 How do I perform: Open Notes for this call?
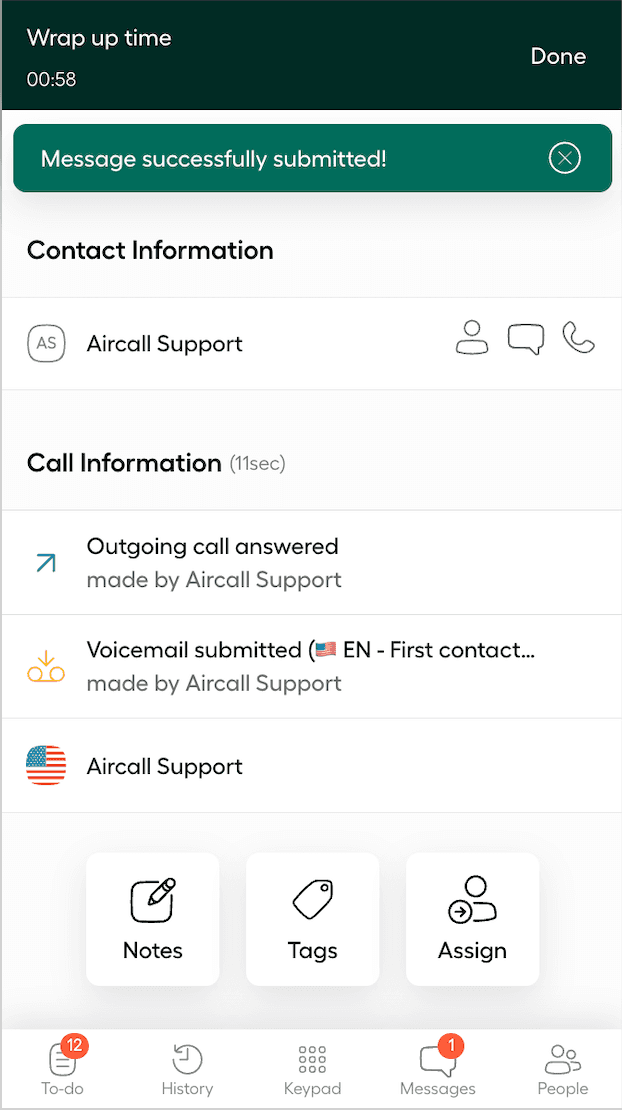point(153,919)
